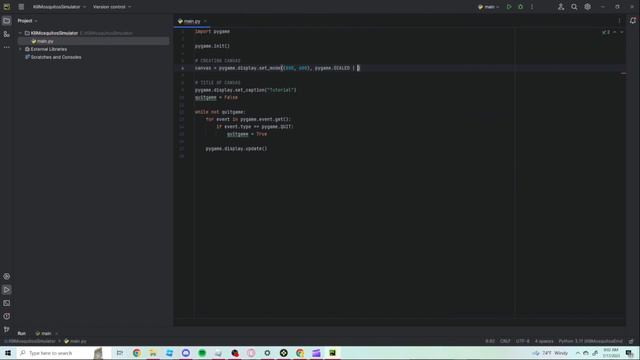The height and width of the screenshot is (360, 640).
Task: Switch to main.py editor tab
Action: (x=192, y=21)
